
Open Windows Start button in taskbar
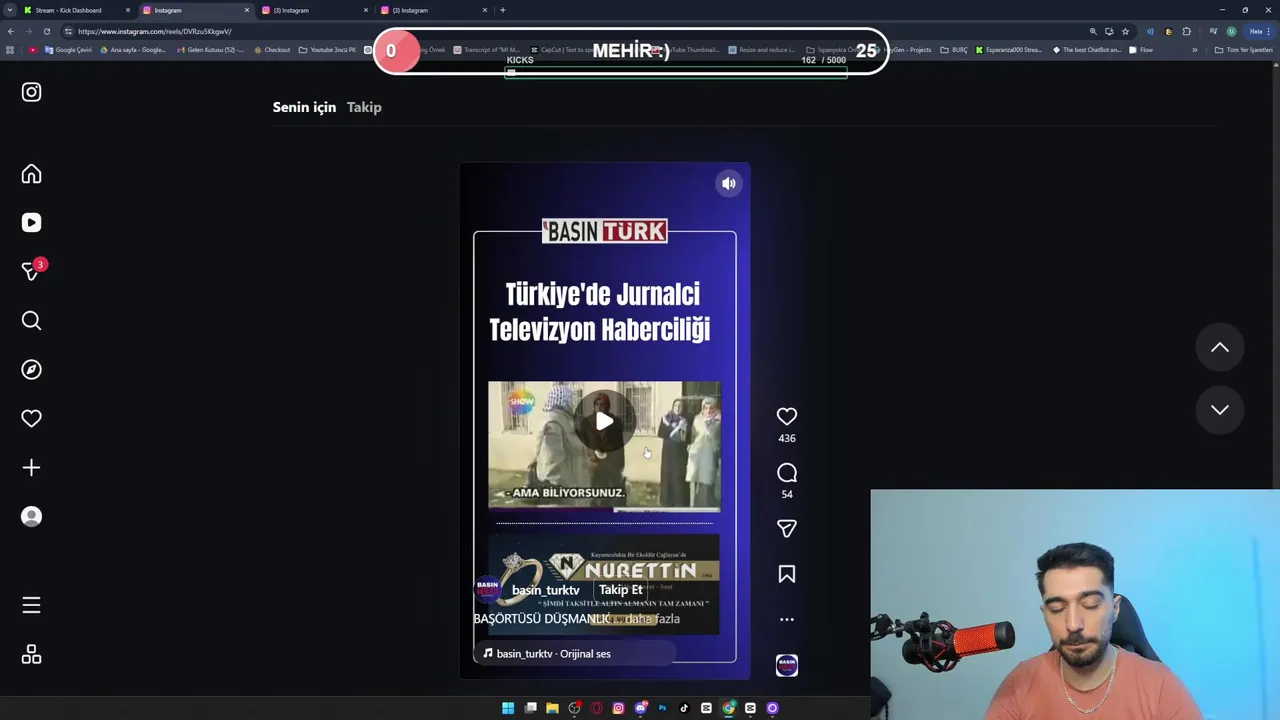tap(508, 708)
